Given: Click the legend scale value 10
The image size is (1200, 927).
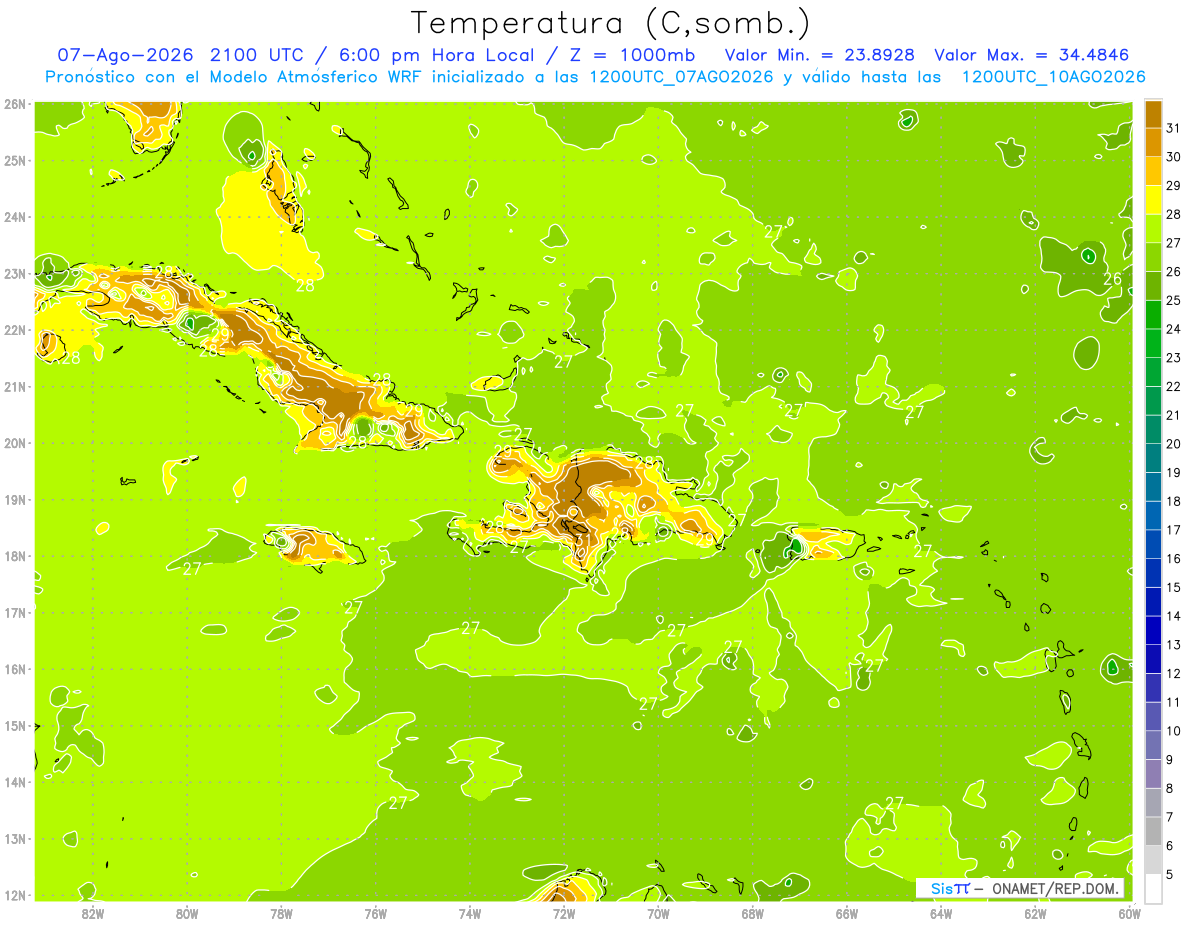Looking at the screenshot, I should coord(1173,731).
